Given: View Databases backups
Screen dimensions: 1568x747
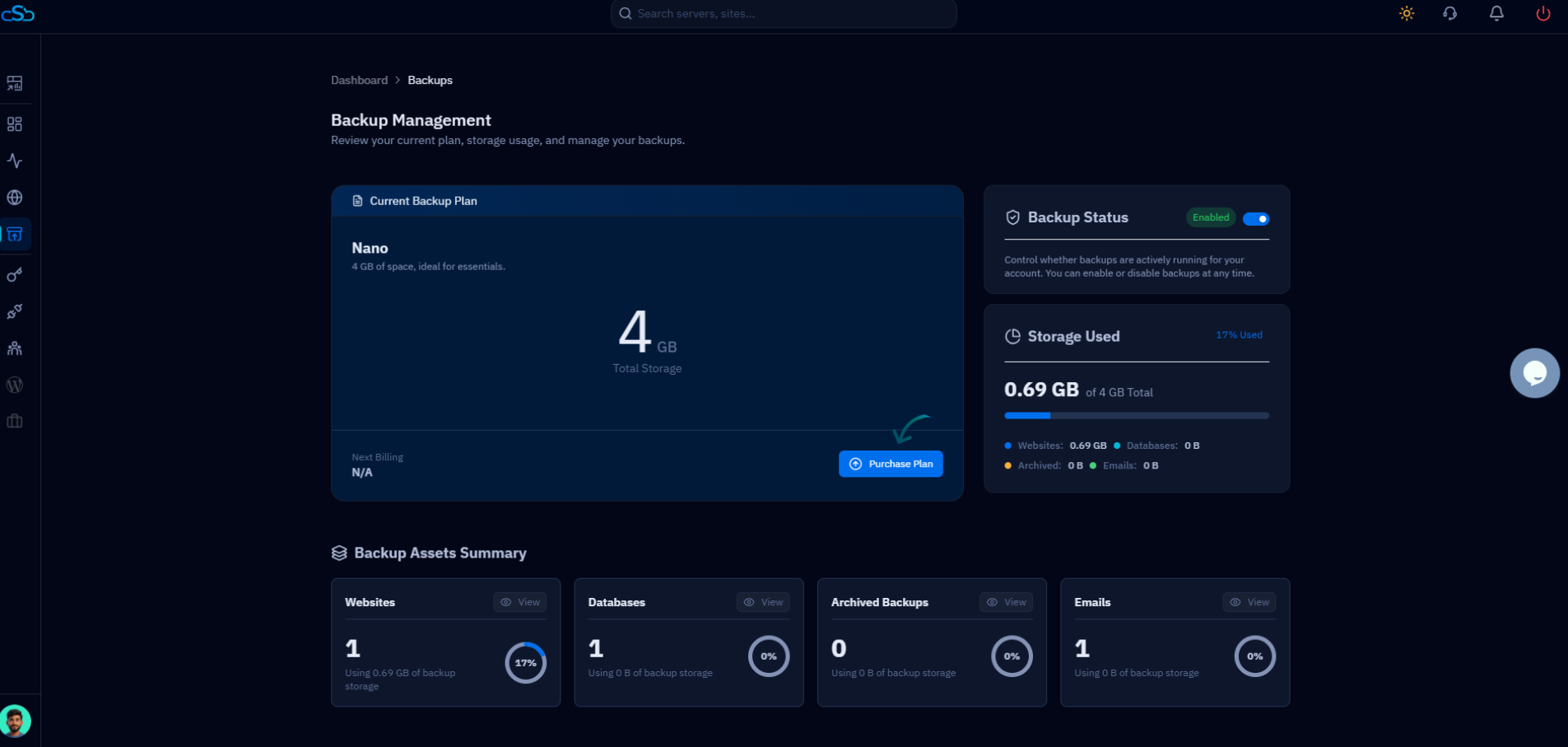Looking at the screenshot, I should (763, 602).
